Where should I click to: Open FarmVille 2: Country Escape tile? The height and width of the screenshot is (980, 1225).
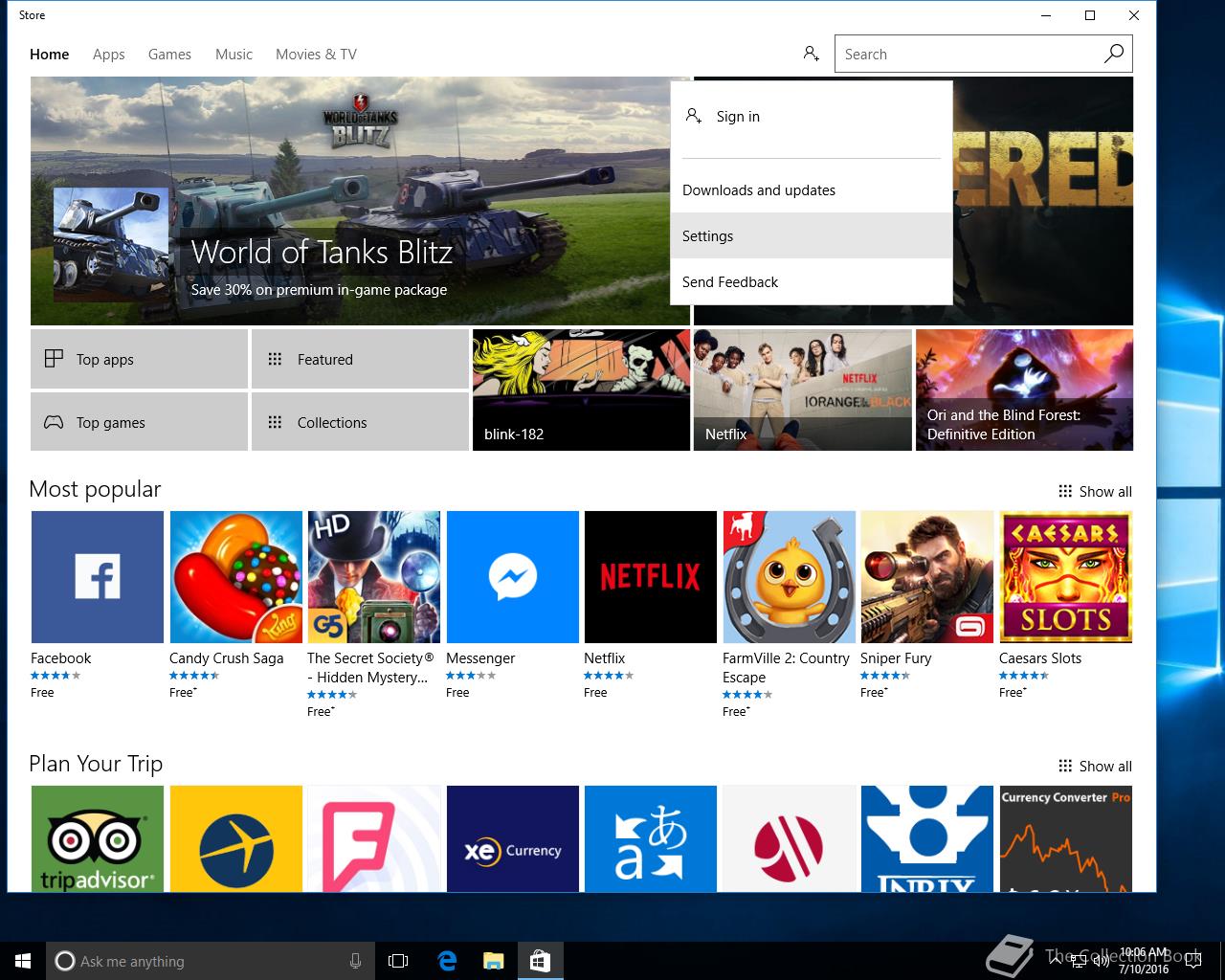pyautogui.click(x=789, y=576)
